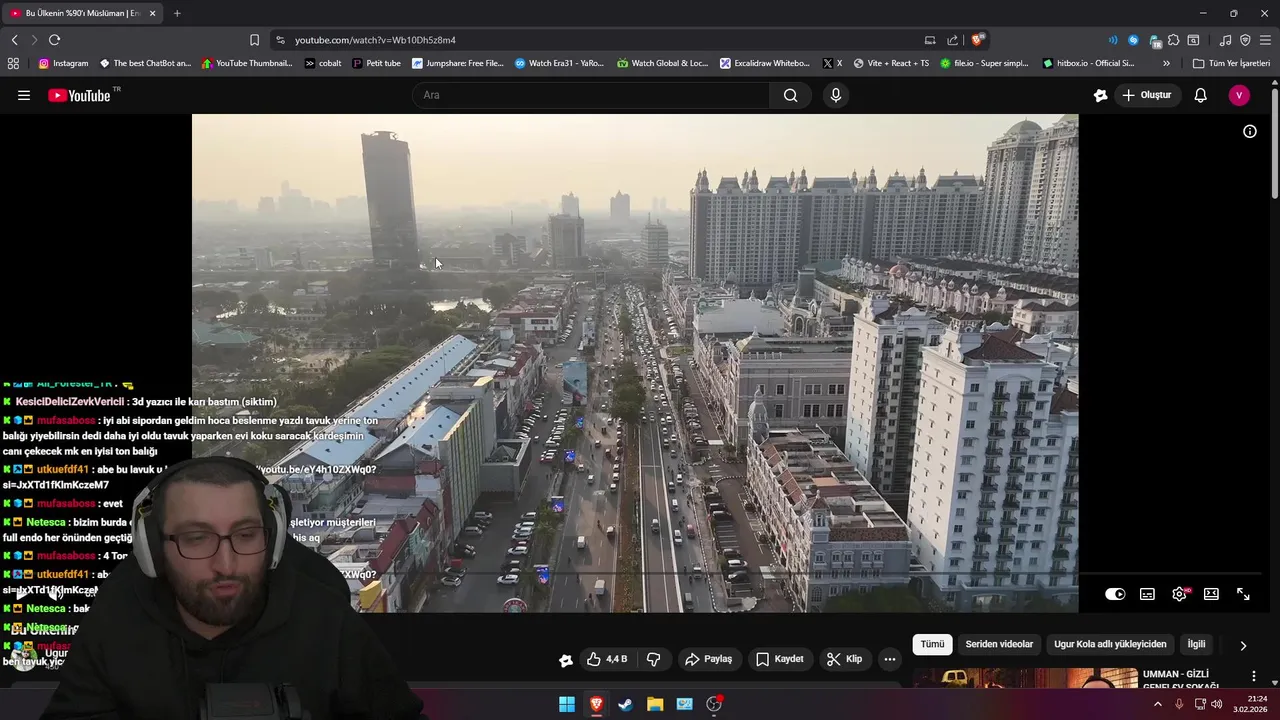Open Brave Shields lion icon
Screen dimensions: 1280x720
[978, 40]
